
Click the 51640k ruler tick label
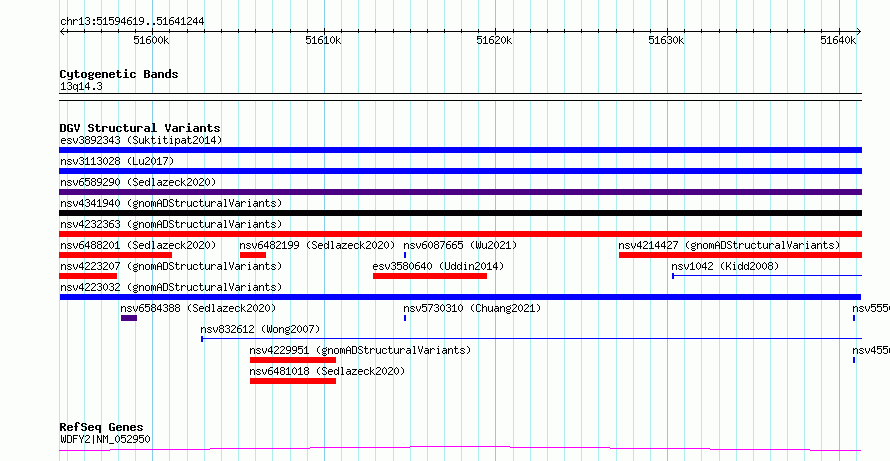838,41
